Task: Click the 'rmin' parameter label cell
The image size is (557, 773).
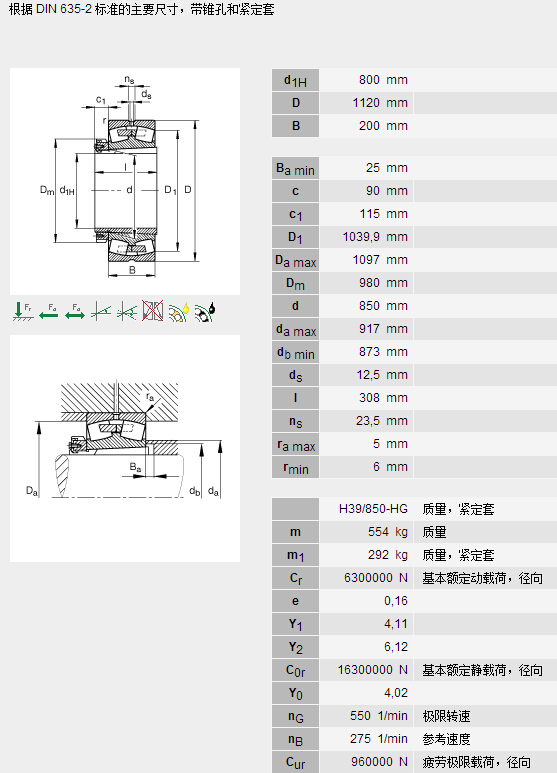Action: (x=295, y=467)
